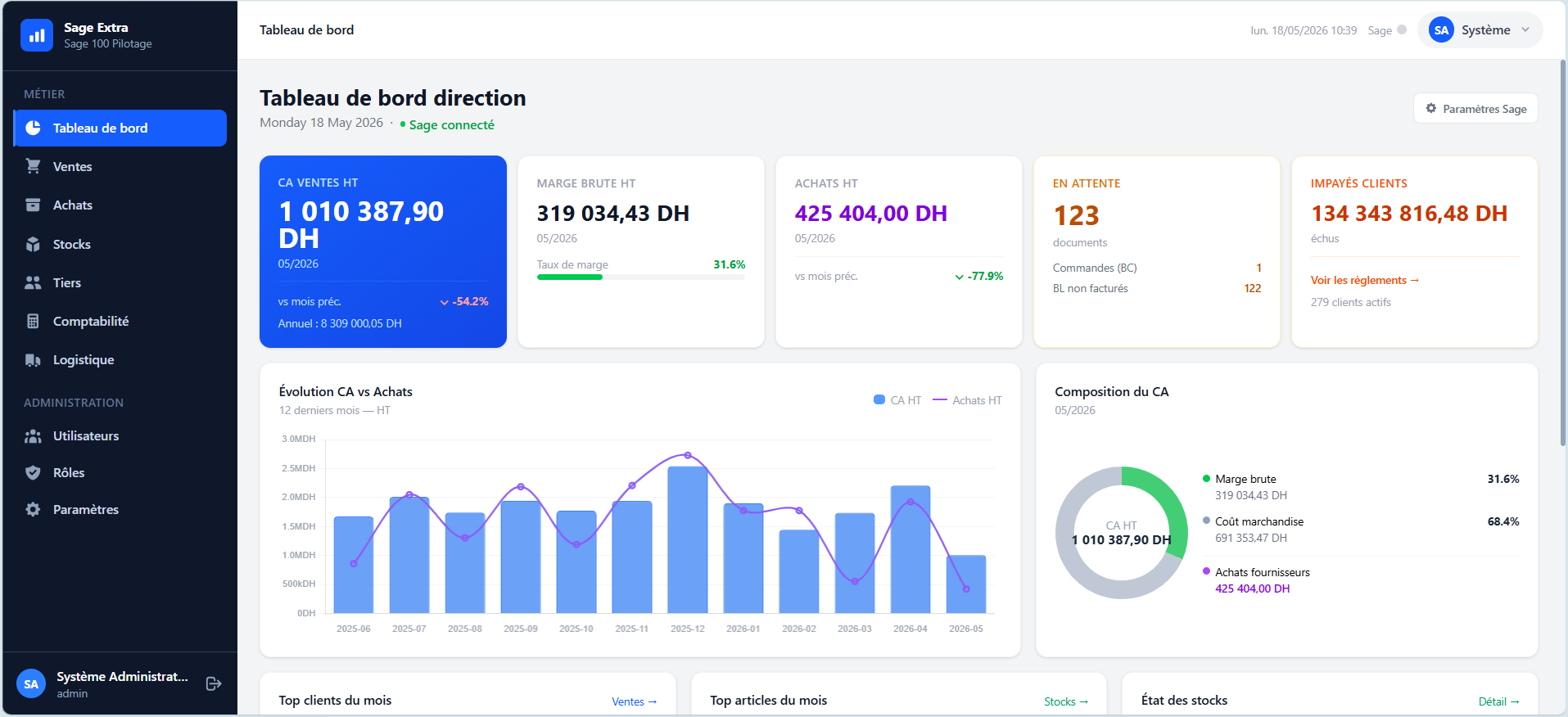
Task: Toggle the Achats HT legend series
Action: click(967, 400)
